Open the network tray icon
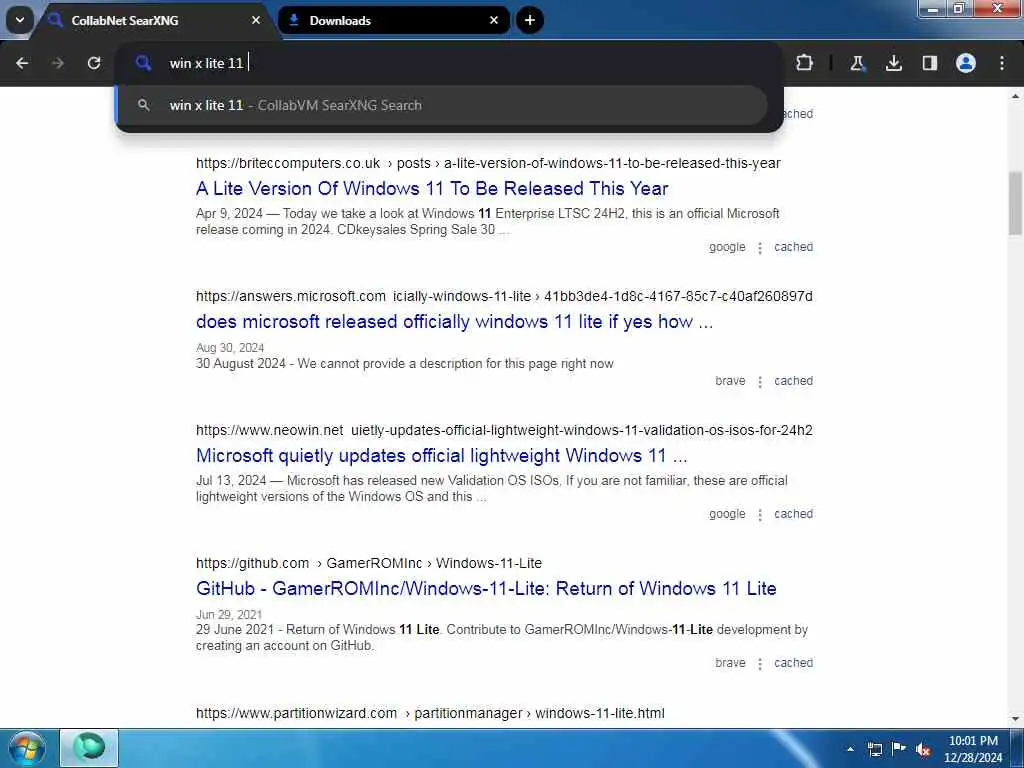The image size is (1024, 768). pyautogui.click(x=875, y=748)
